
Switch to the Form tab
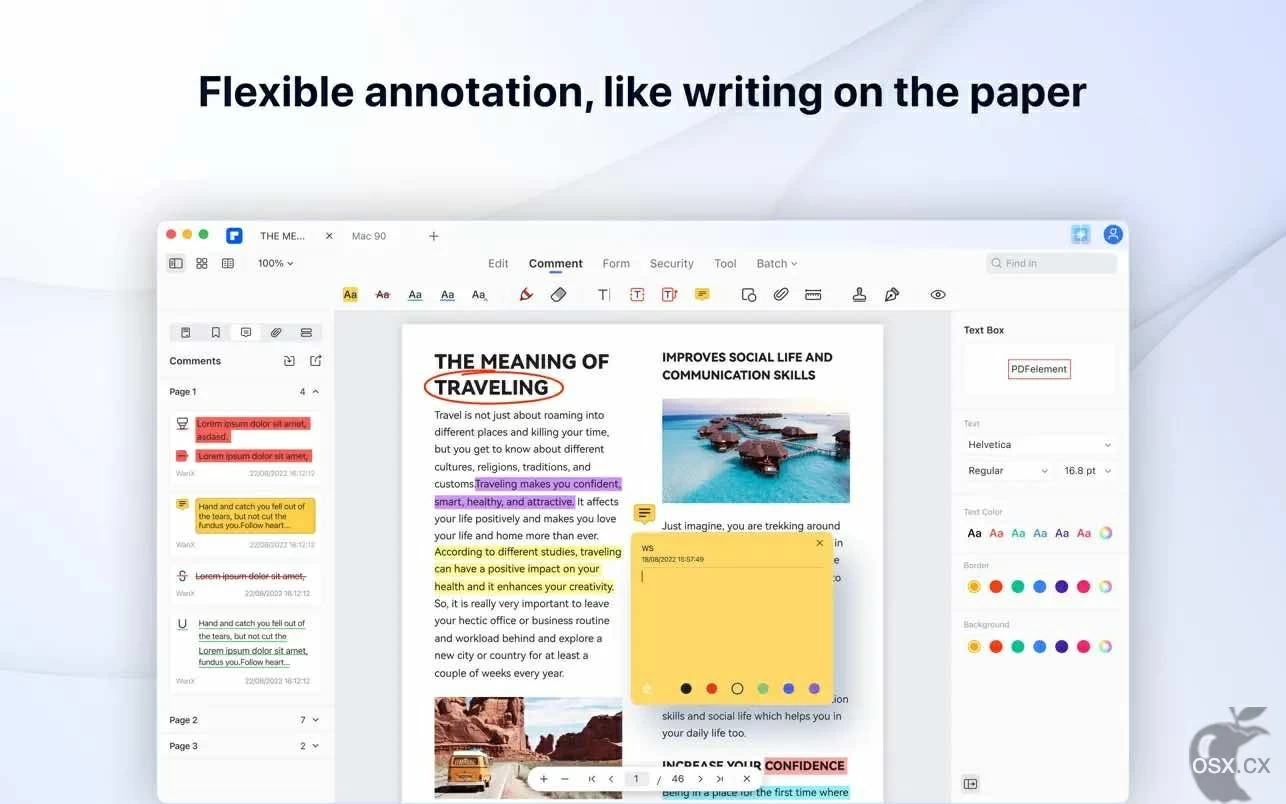[616, 263]
